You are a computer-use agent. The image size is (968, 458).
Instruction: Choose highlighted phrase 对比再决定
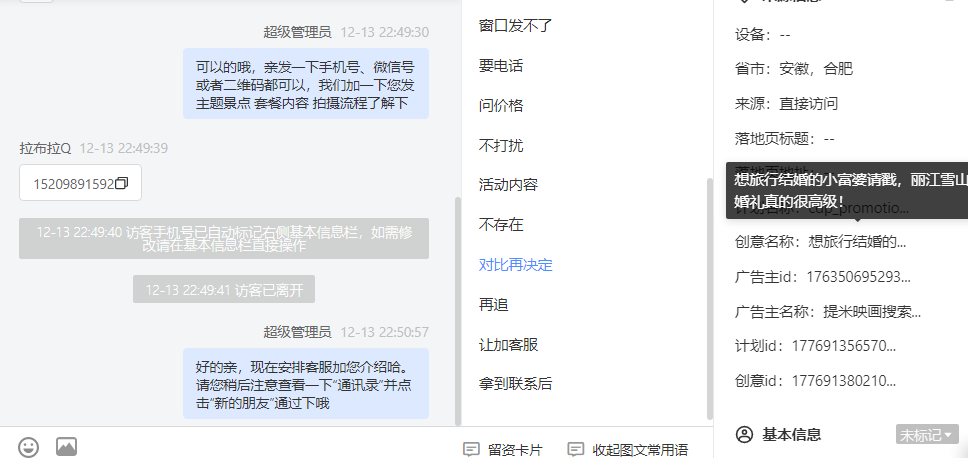515,265
